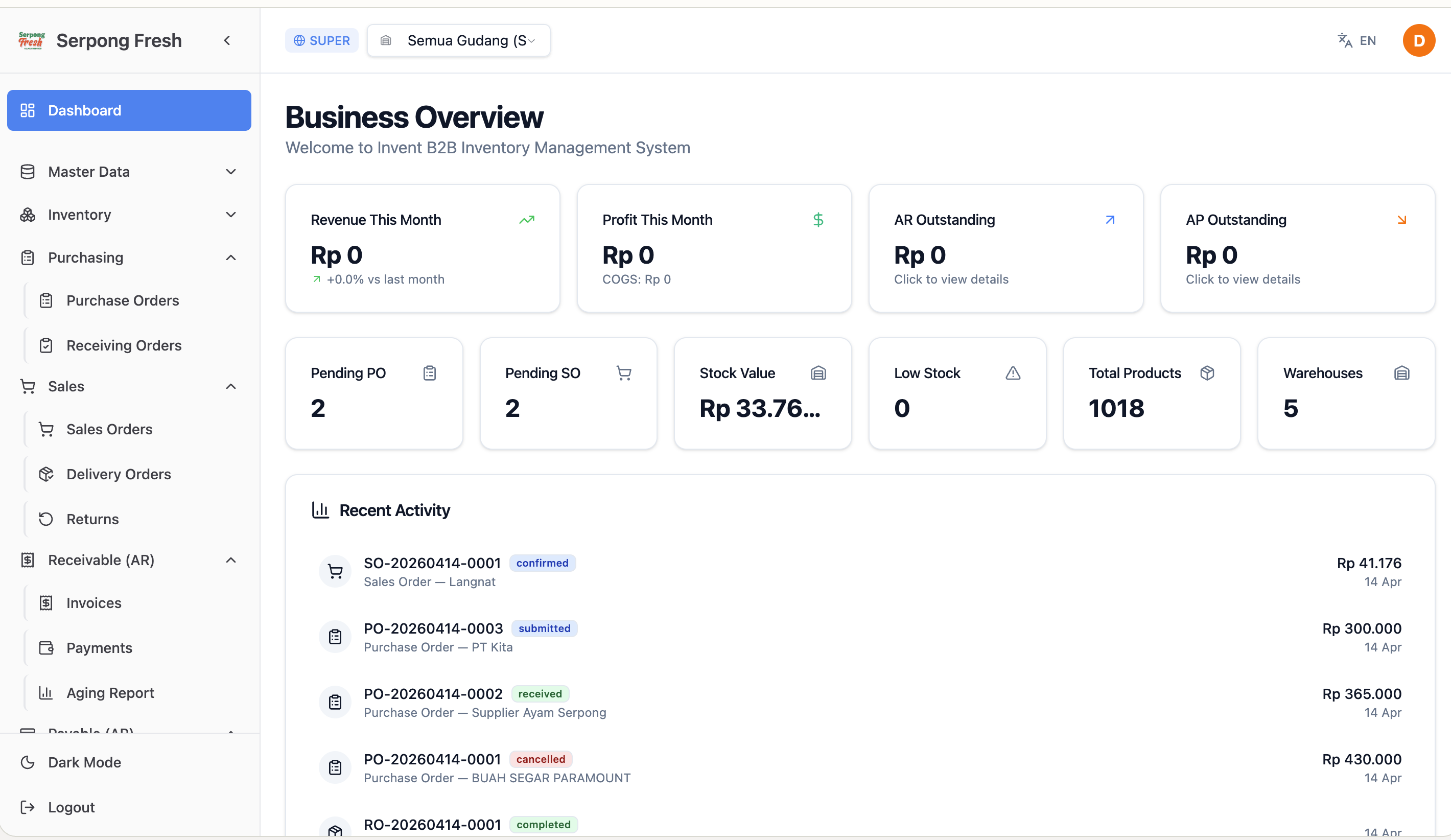Click the Low Stock warning triangle icon
1451x840 pixels.
pyautogui.click(x=1013, y=373)
